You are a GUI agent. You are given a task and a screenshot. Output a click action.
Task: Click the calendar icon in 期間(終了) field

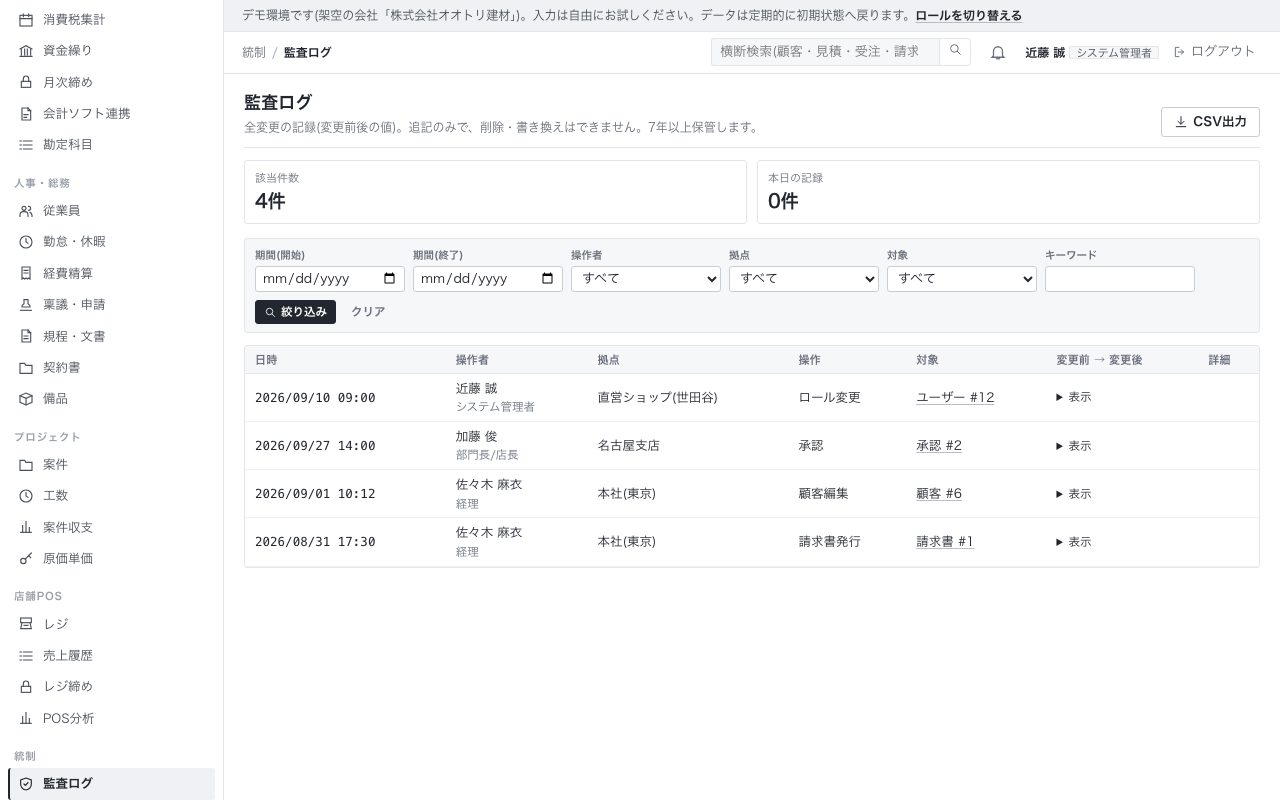548,279
